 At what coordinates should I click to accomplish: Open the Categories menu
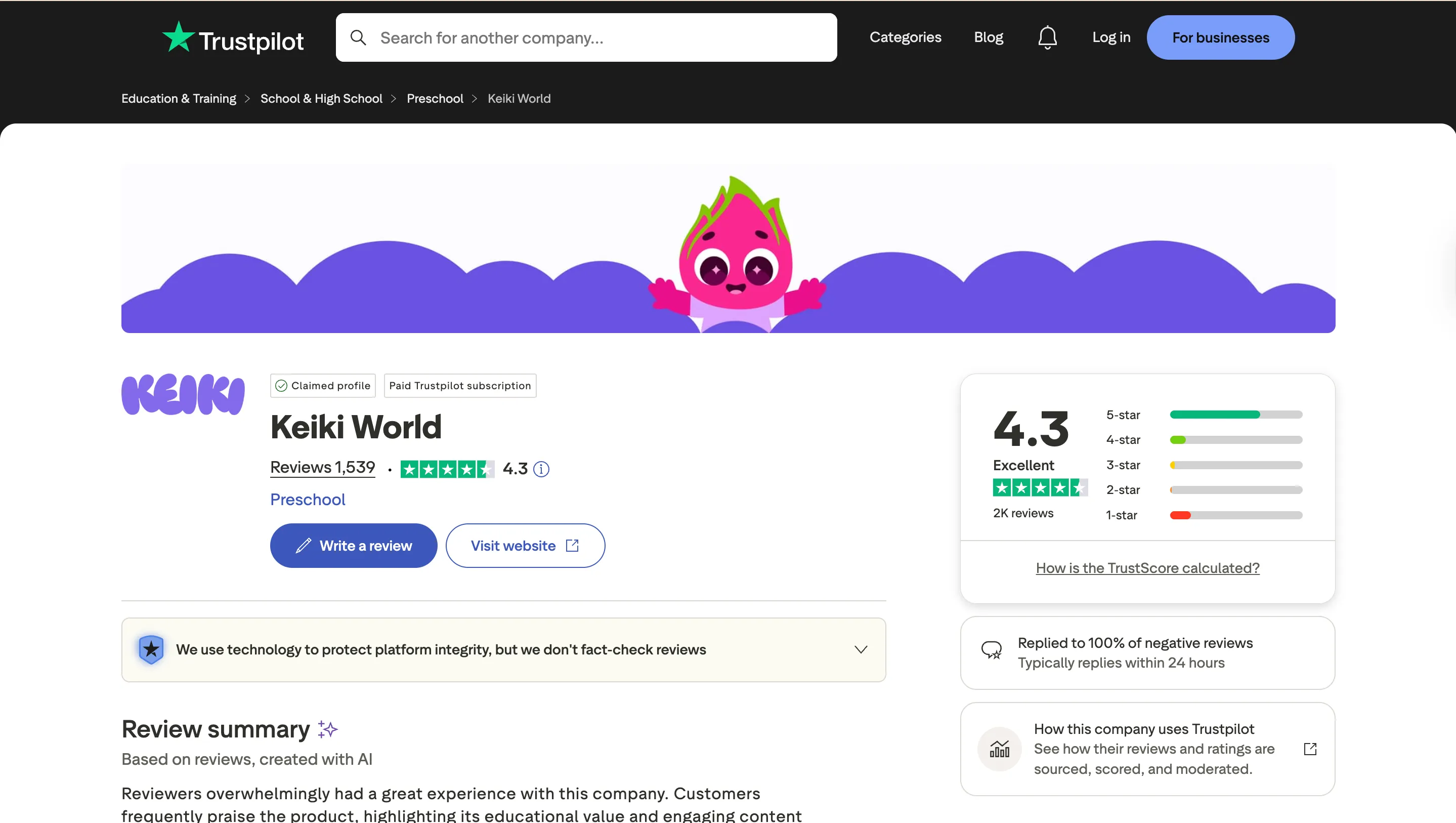tap(905, 37)
